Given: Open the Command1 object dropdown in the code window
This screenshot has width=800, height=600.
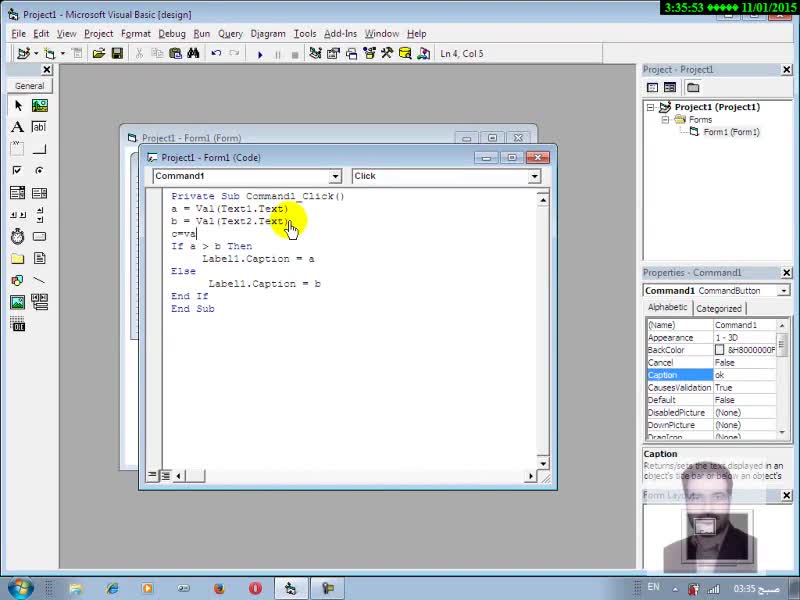Looking at the screenshot, I should 335,176.
